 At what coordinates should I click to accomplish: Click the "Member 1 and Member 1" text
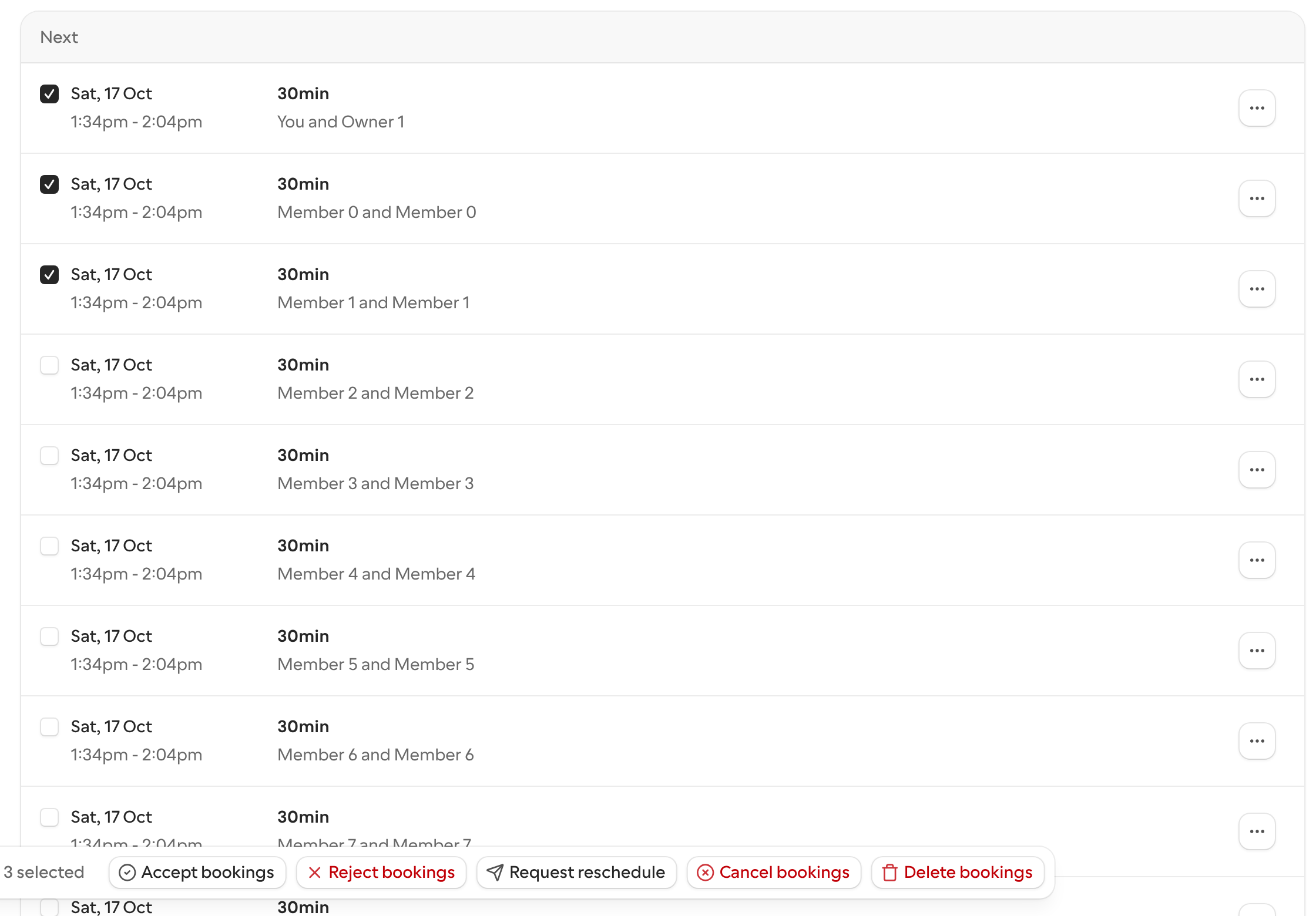(374, 302)
